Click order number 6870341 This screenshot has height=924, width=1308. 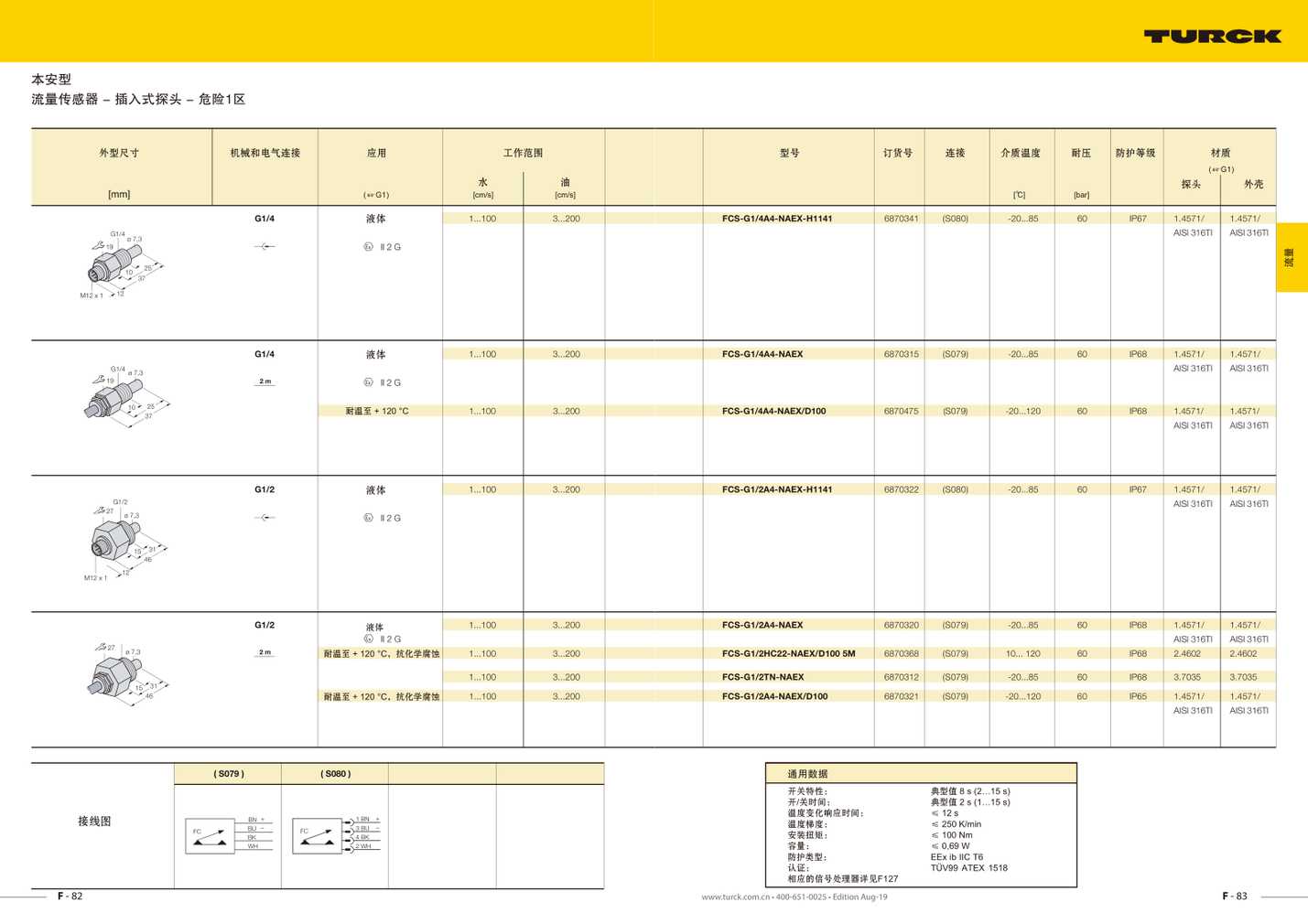tap(902, 219)
